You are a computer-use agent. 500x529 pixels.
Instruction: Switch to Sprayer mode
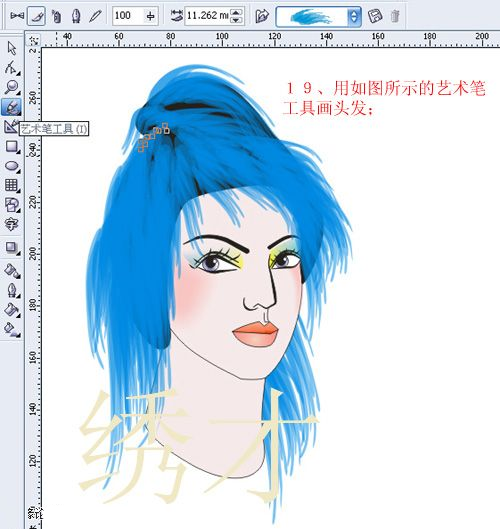click(56, 16)
